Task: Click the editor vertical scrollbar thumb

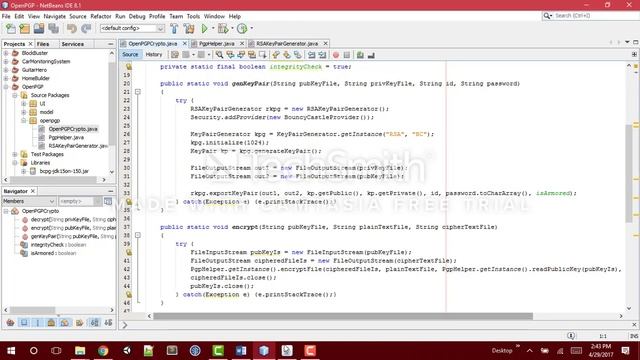Action: (629, 173)
